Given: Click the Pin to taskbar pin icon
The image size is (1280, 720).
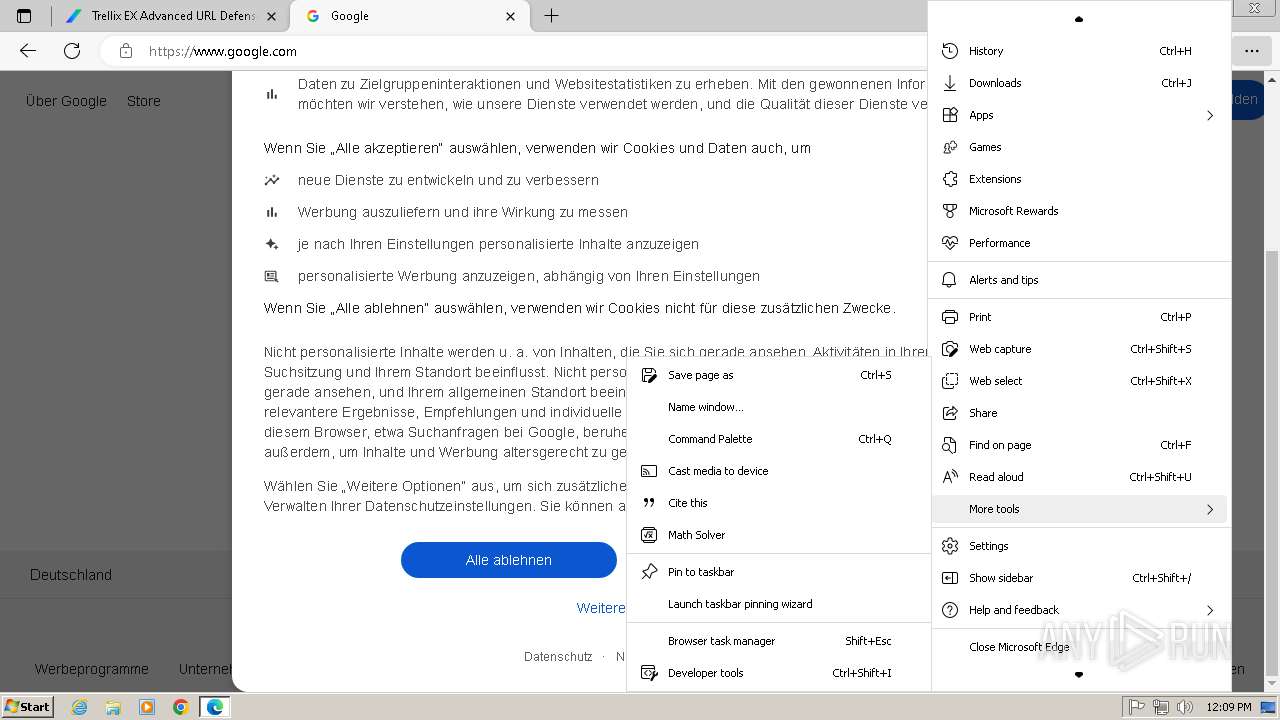Looking at the screenshot, I should [x=649, y=572].
